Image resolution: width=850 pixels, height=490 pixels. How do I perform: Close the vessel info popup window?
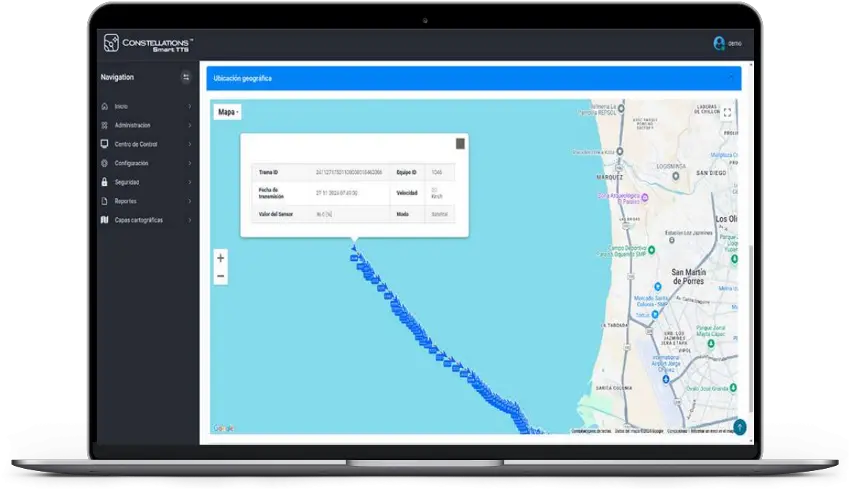(460, 143)
